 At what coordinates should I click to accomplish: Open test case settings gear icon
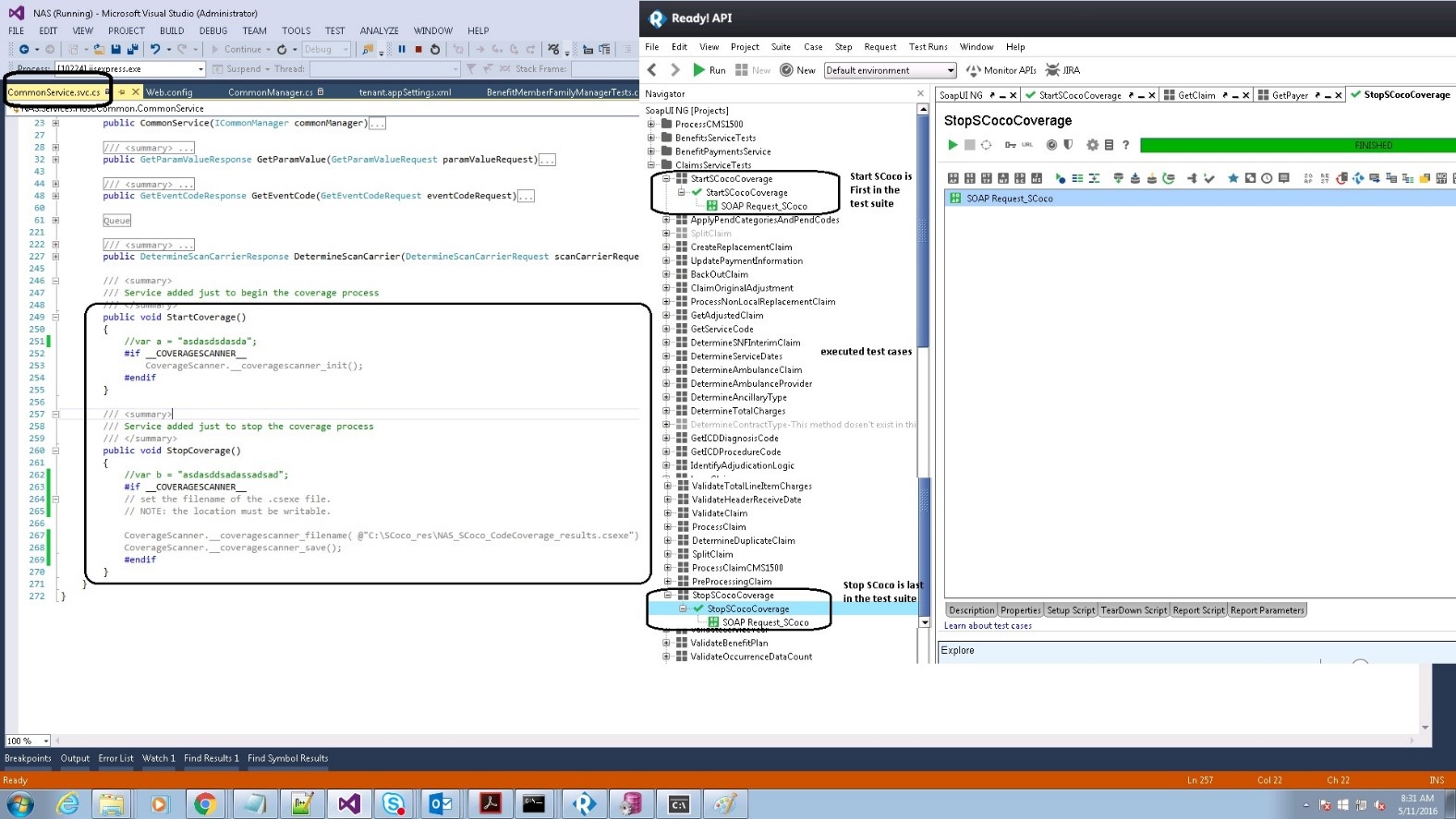(x=1092, y=145)
